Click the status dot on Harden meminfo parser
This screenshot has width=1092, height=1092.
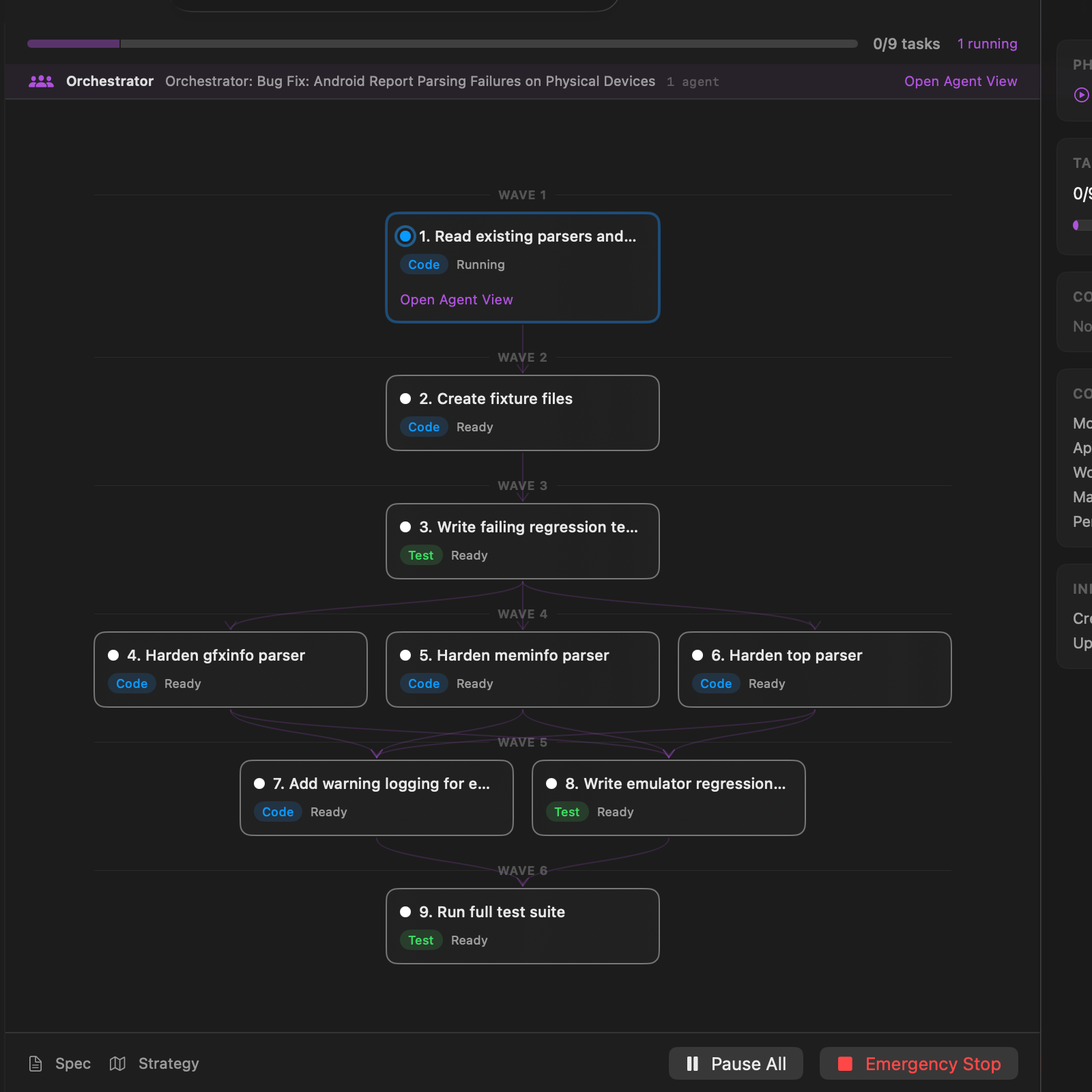pos(405,655)
